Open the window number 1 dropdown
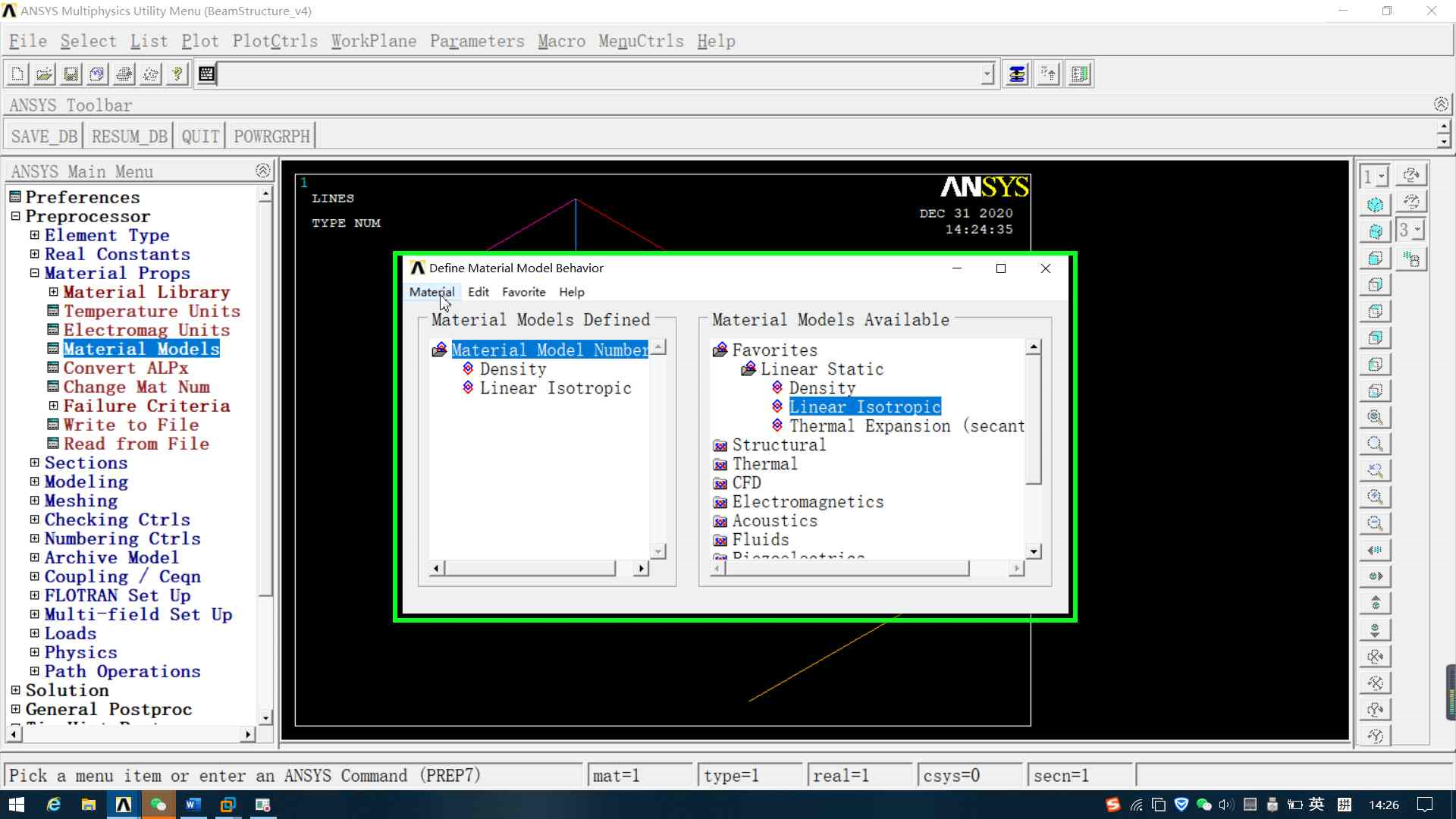The height and width of the screenshot is (819, 1456). pos(1382,177)
